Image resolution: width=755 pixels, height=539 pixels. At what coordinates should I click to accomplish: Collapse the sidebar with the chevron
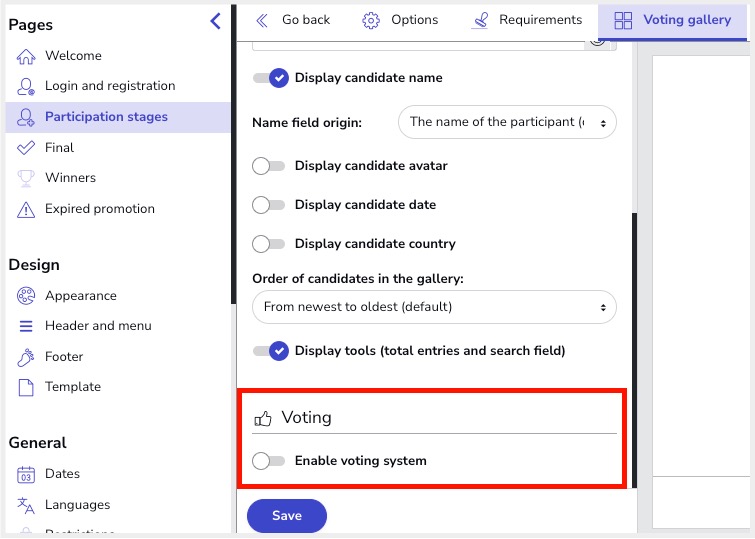[x=215, y=21]
